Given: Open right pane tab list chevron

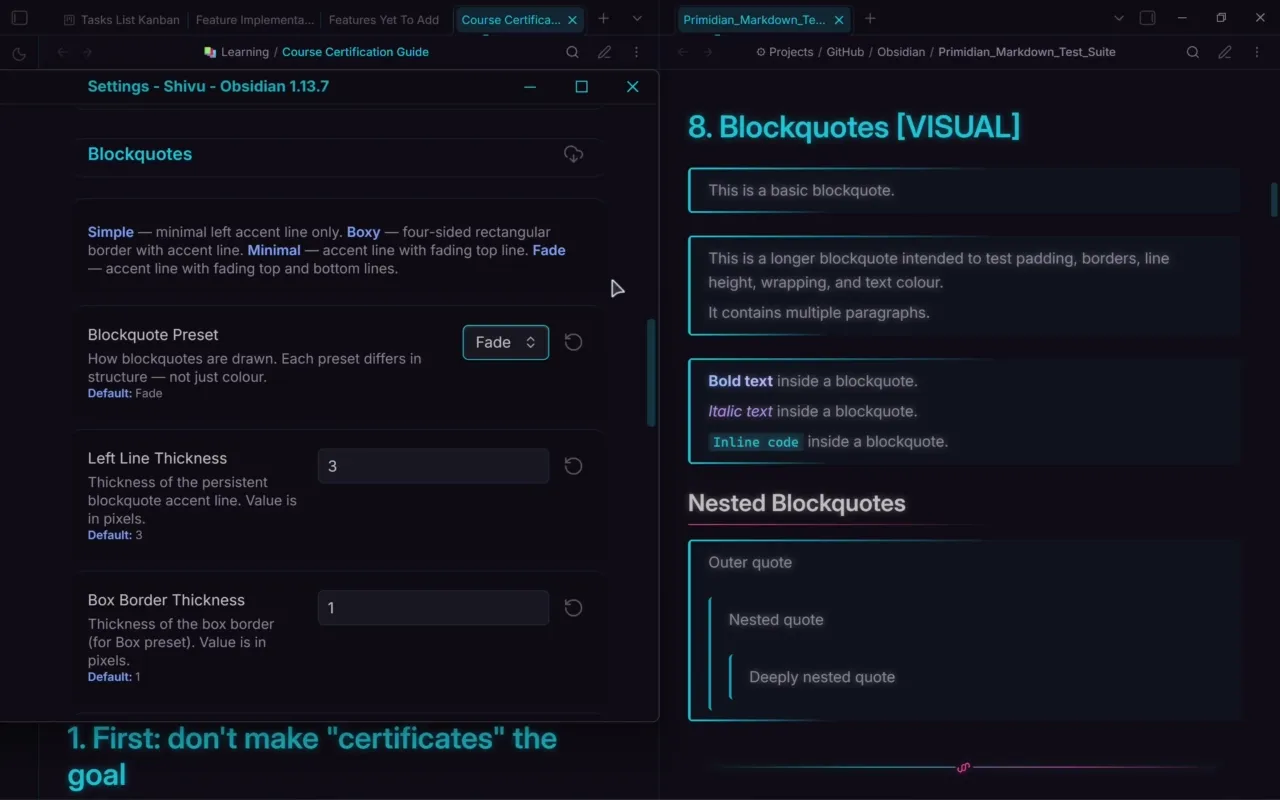Looking at the screenshot, I should pos(1119,18).
